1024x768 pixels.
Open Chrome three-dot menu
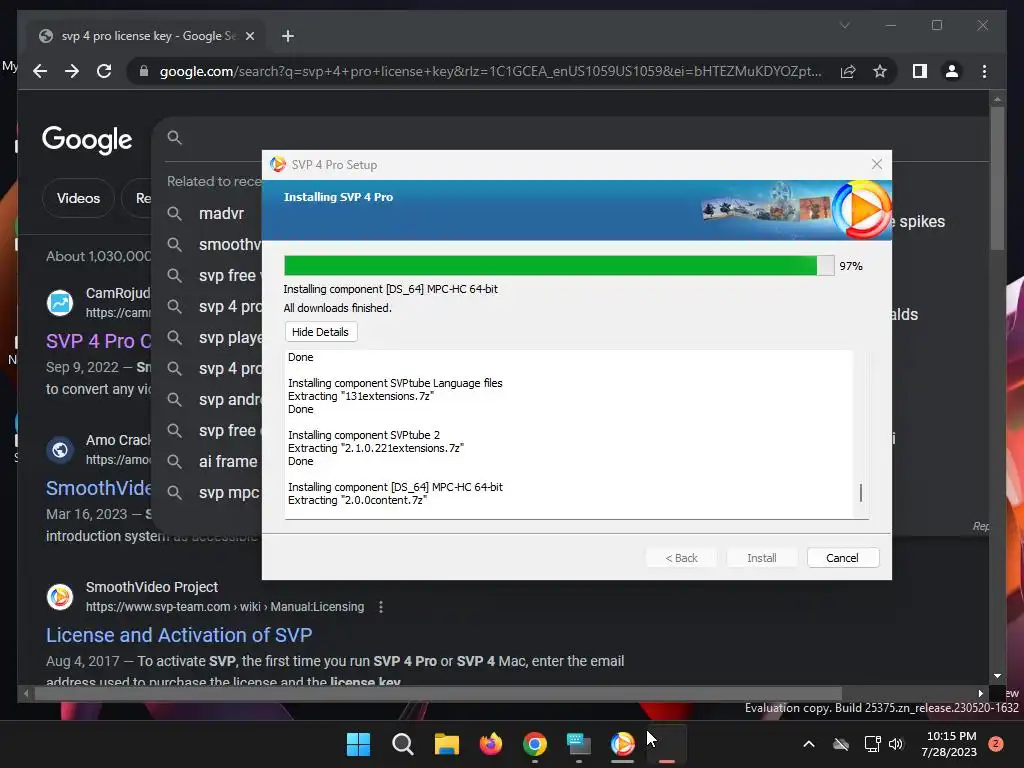(x=984, y=71)
